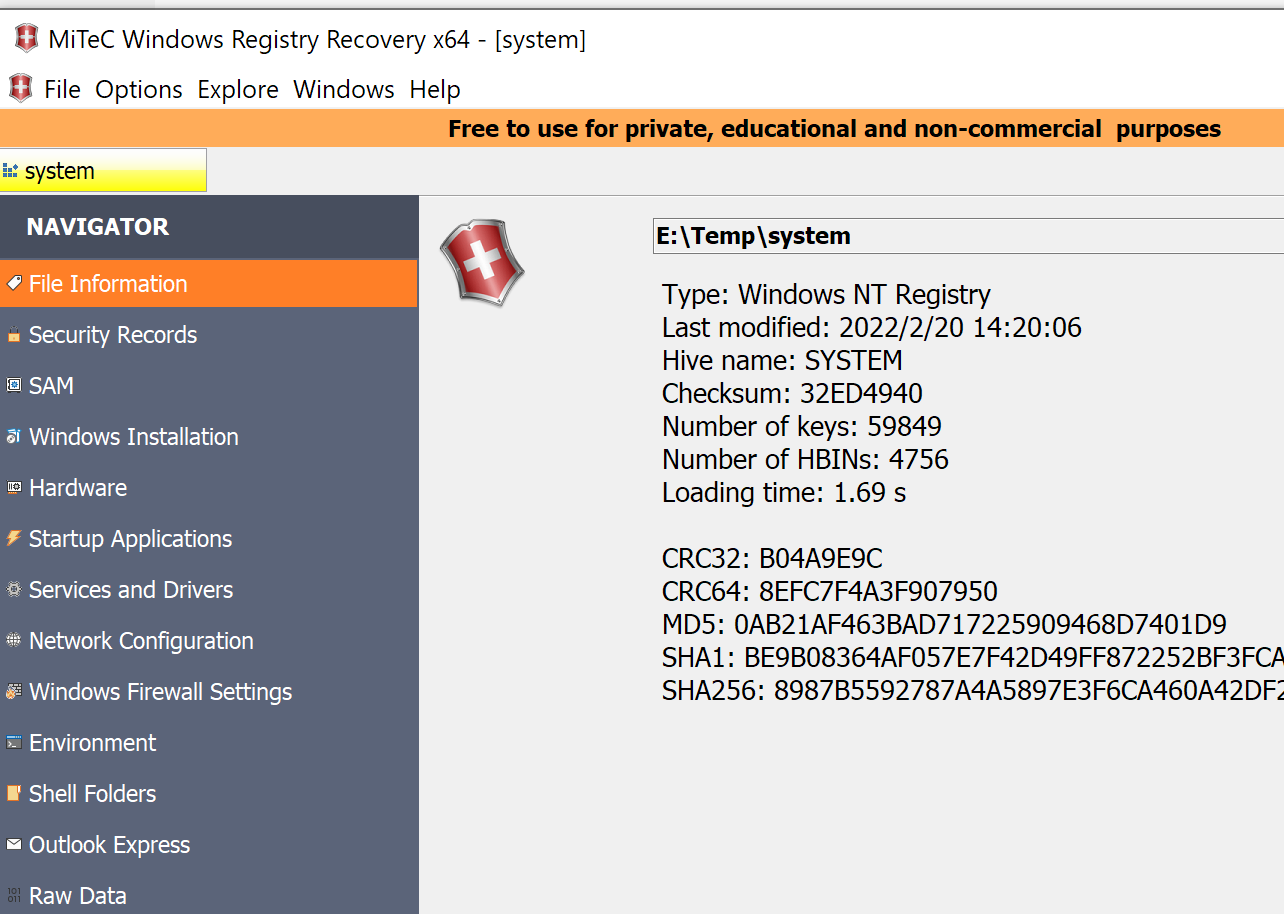Viewport: 1284px width, 914px height.
Task: View Outlook Express data
Action: click(110, 844)
